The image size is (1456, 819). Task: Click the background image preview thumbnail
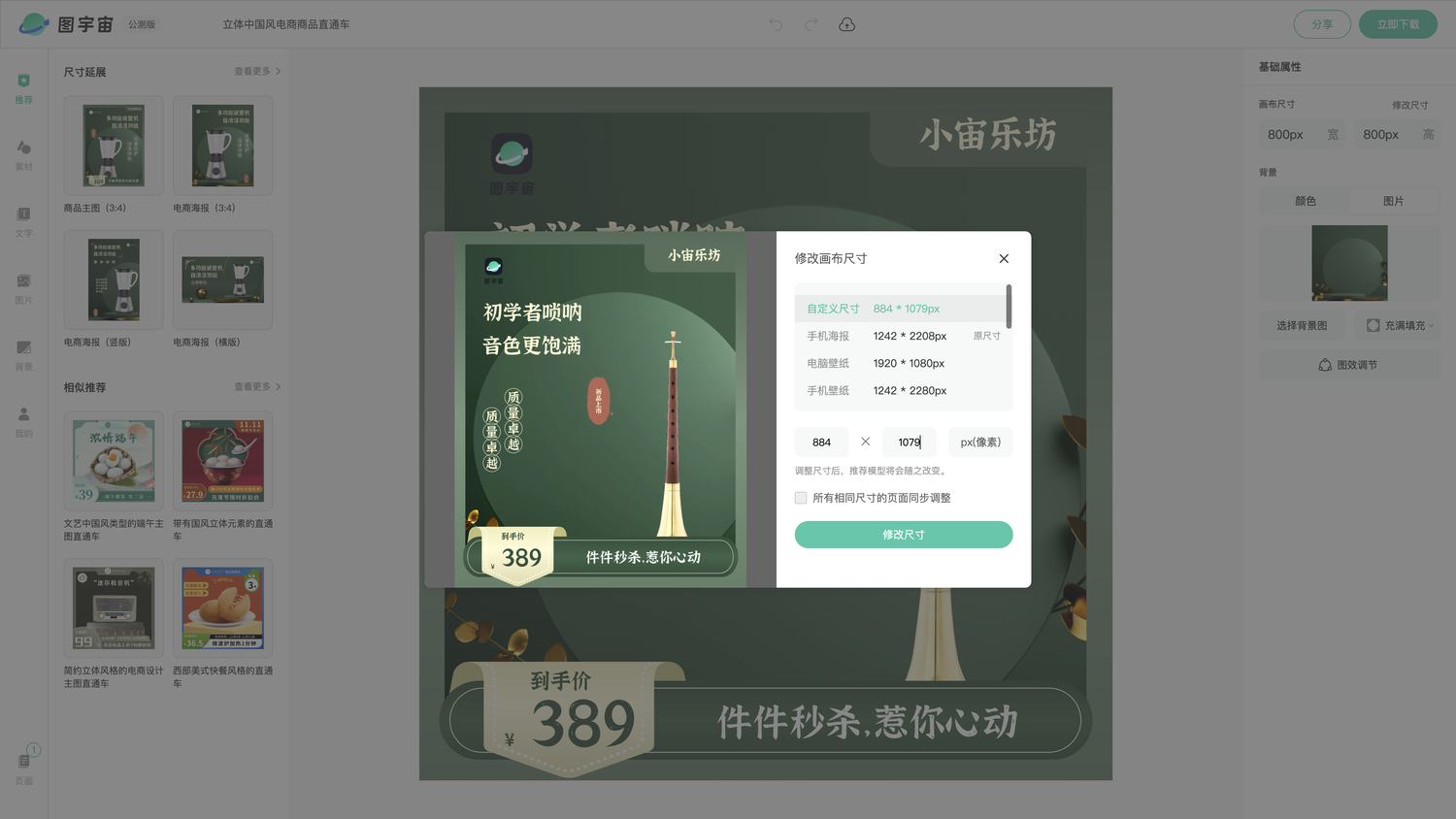(x=1349, y=263)
